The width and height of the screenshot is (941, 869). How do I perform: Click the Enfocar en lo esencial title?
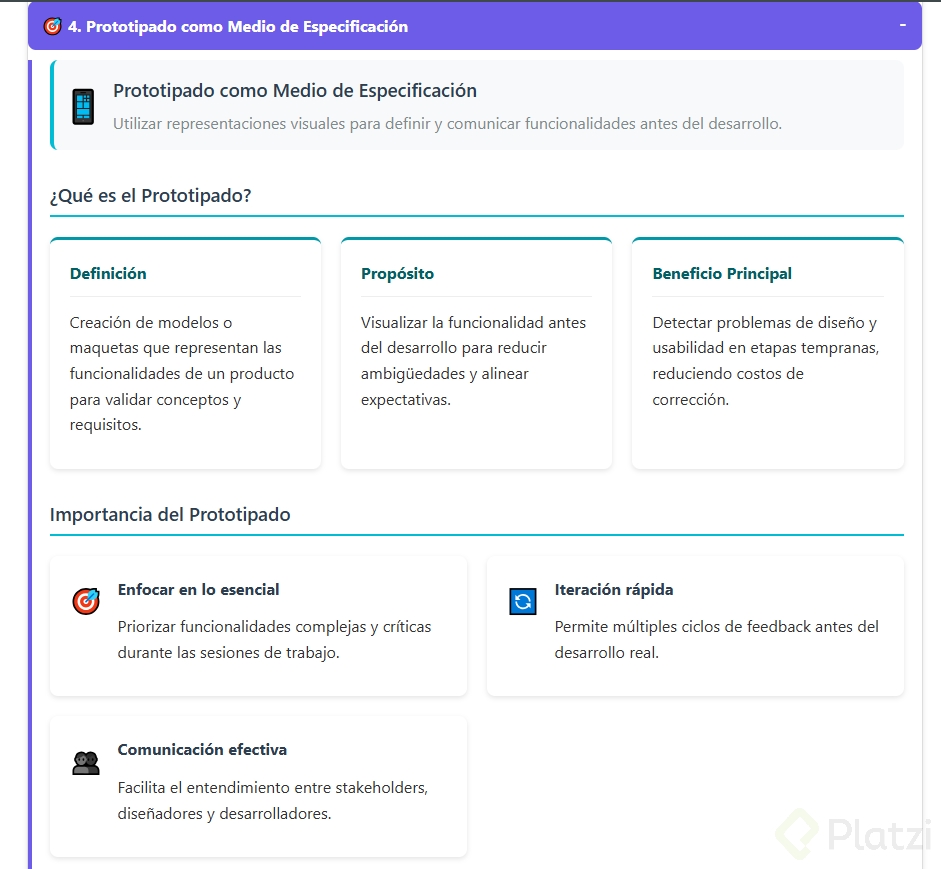pyautogui.click(x=198, y=590)
